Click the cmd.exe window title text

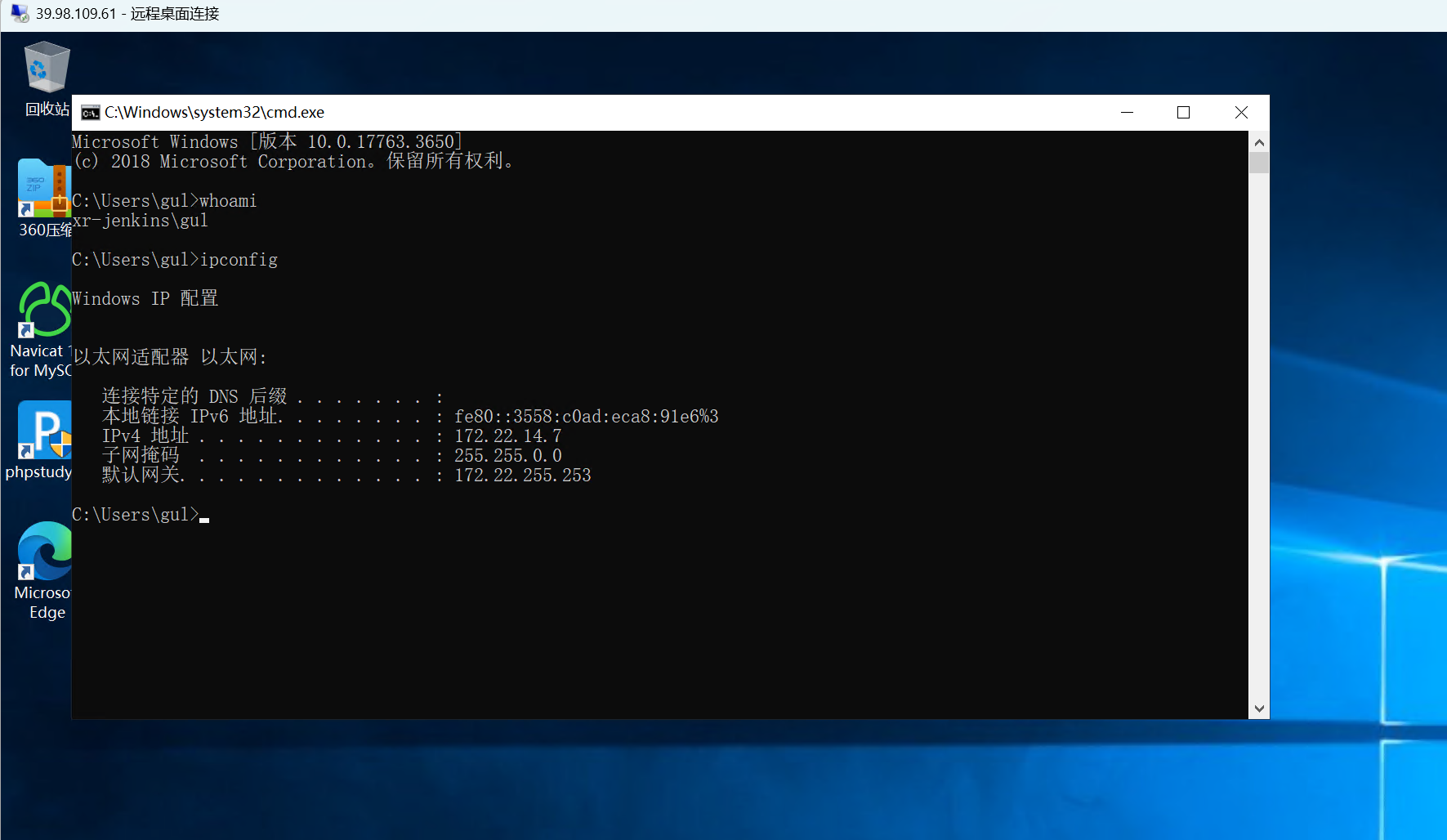coord(214,113)
